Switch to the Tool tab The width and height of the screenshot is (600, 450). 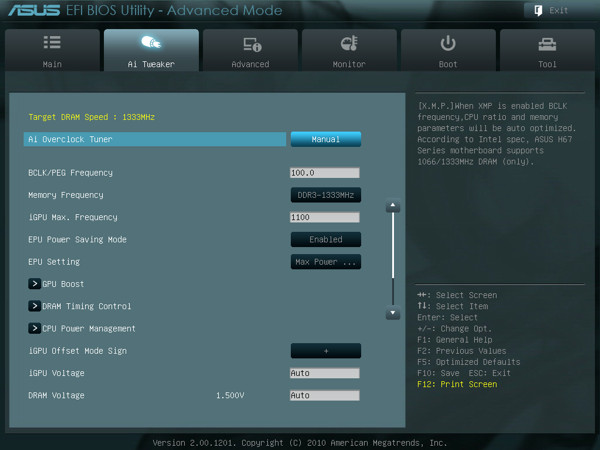pos(547,50)
